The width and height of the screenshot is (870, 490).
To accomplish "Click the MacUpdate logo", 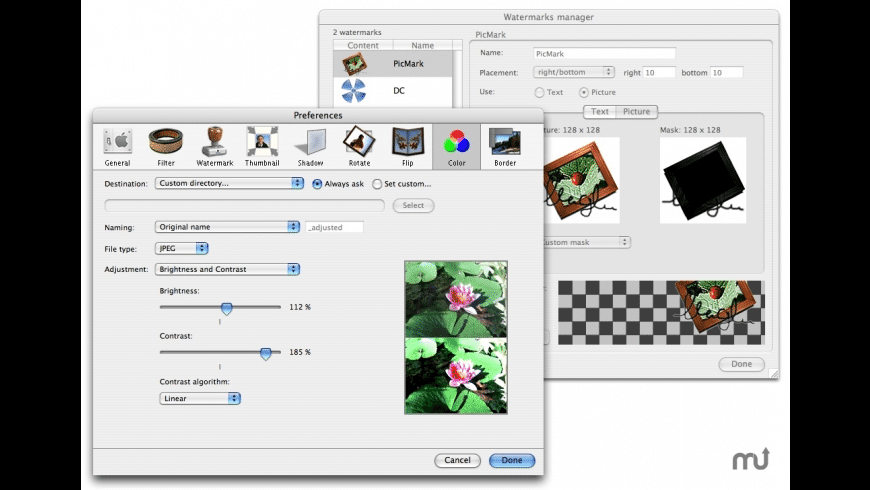I will [751, 459].
